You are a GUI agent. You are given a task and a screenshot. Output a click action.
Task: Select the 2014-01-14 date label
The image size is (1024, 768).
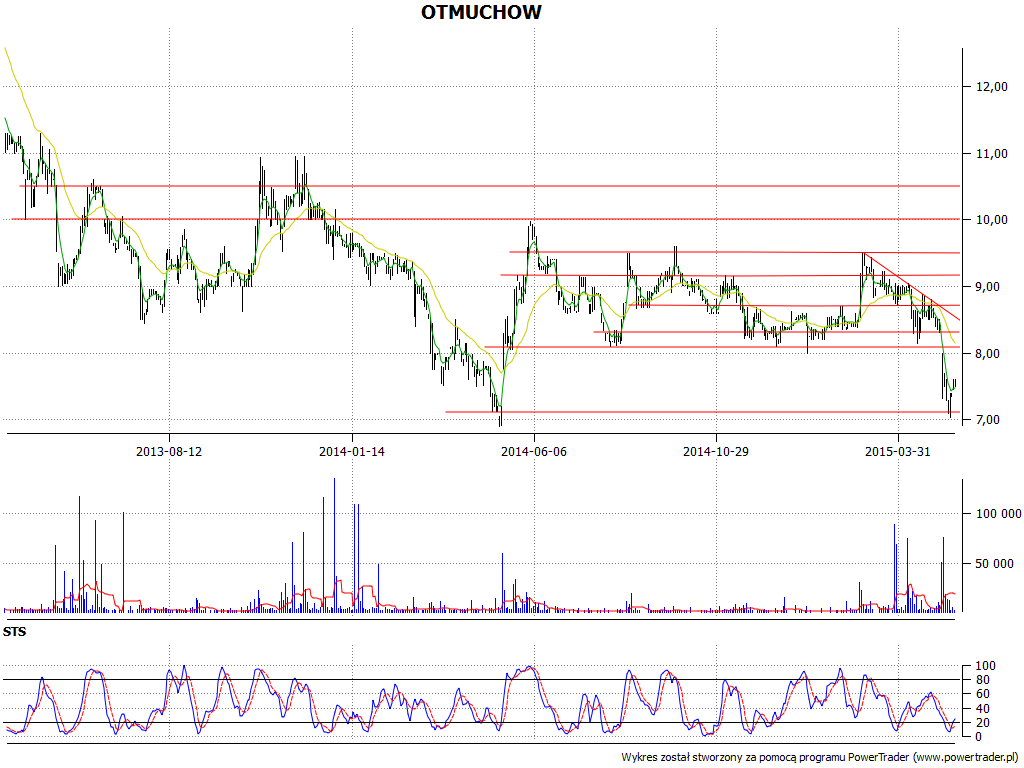352,451
